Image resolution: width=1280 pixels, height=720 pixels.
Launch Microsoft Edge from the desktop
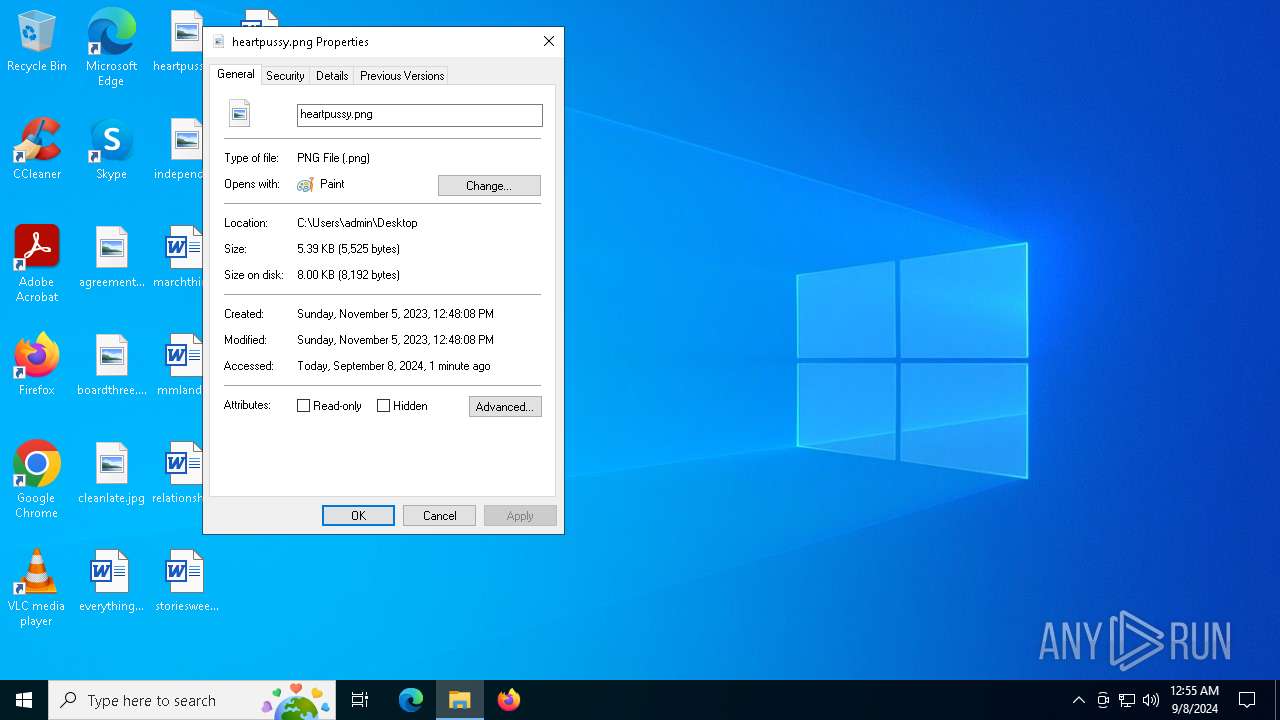tap(111, 47)
